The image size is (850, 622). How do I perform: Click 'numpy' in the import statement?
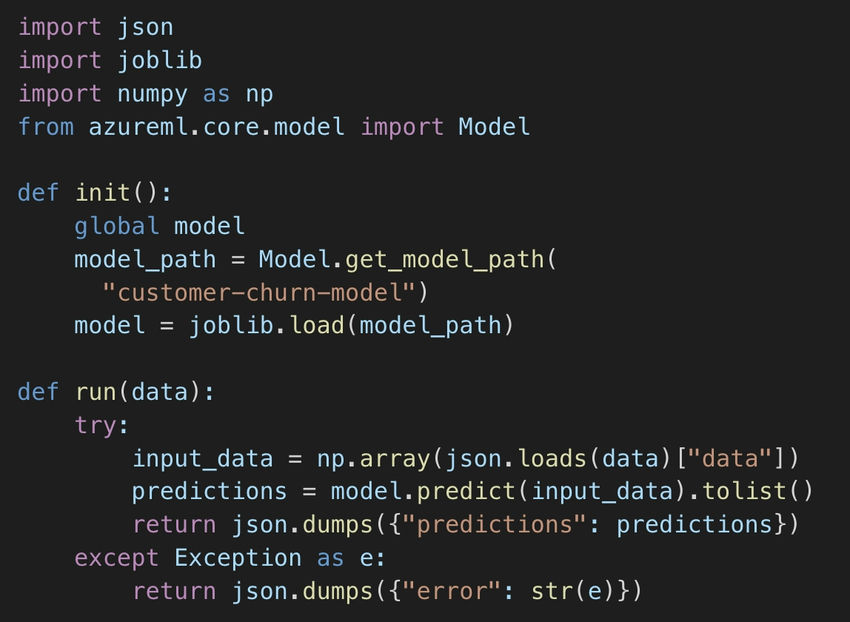tap(152, 94)
